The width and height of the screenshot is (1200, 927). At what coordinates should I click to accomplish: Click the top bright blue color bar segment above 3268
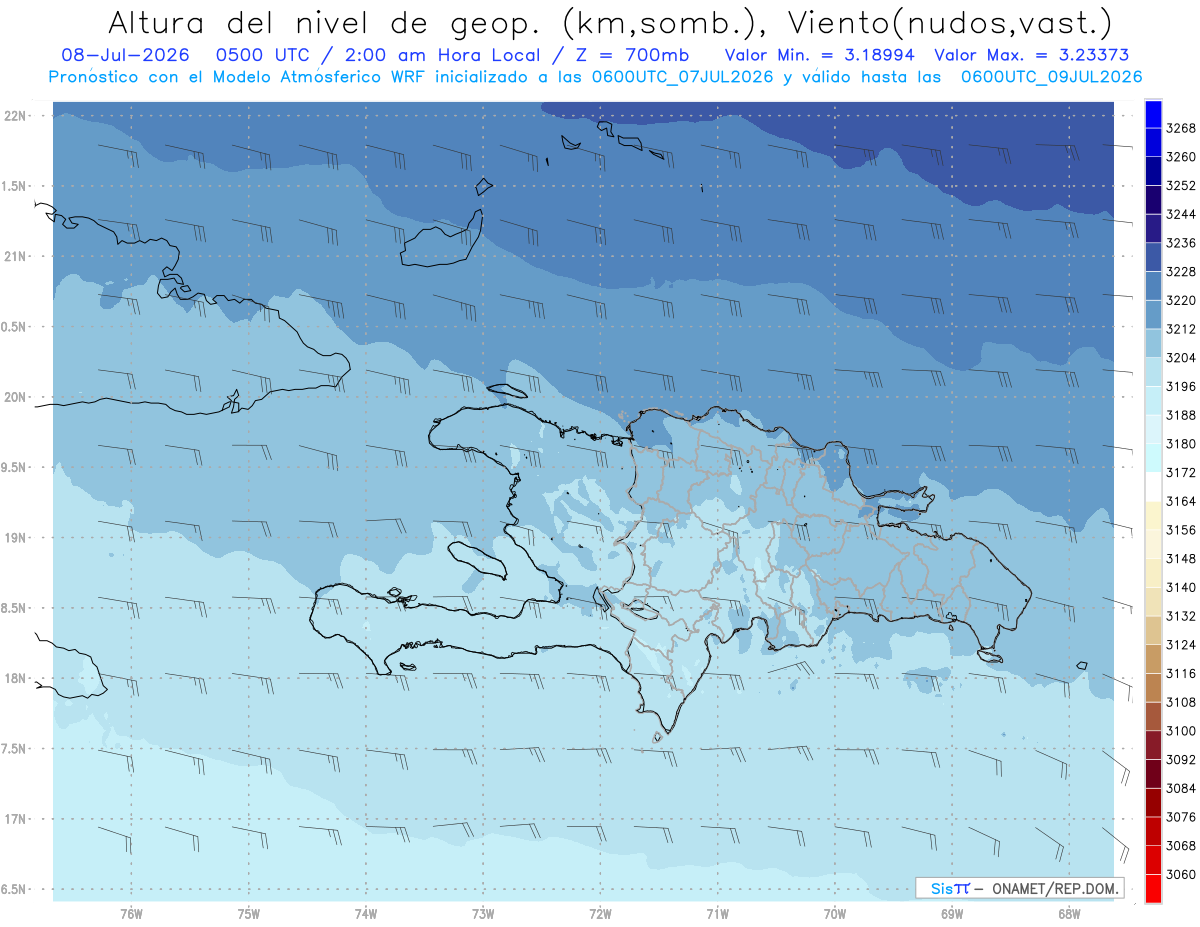(x=1152, y=114)
